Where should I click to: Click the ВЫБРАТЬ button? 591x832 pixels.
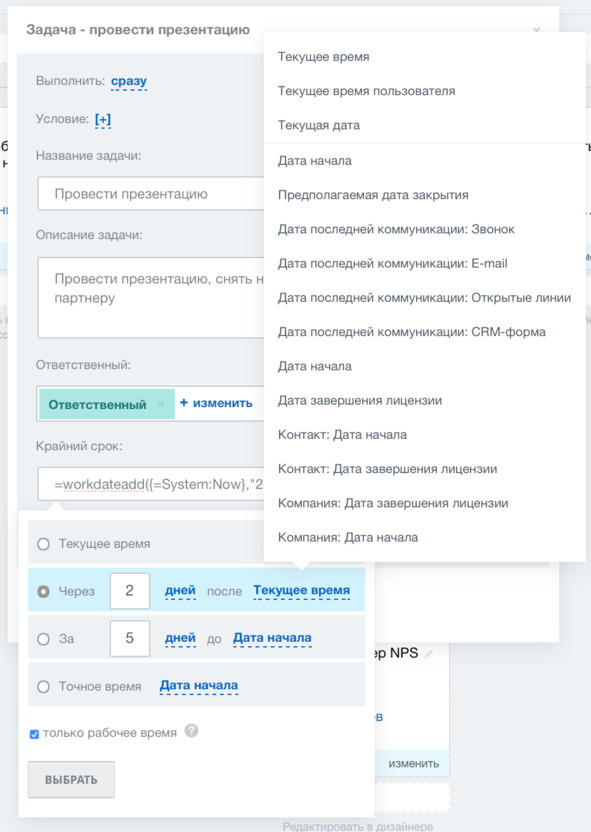pyautogui.click(x=71, y=779)
